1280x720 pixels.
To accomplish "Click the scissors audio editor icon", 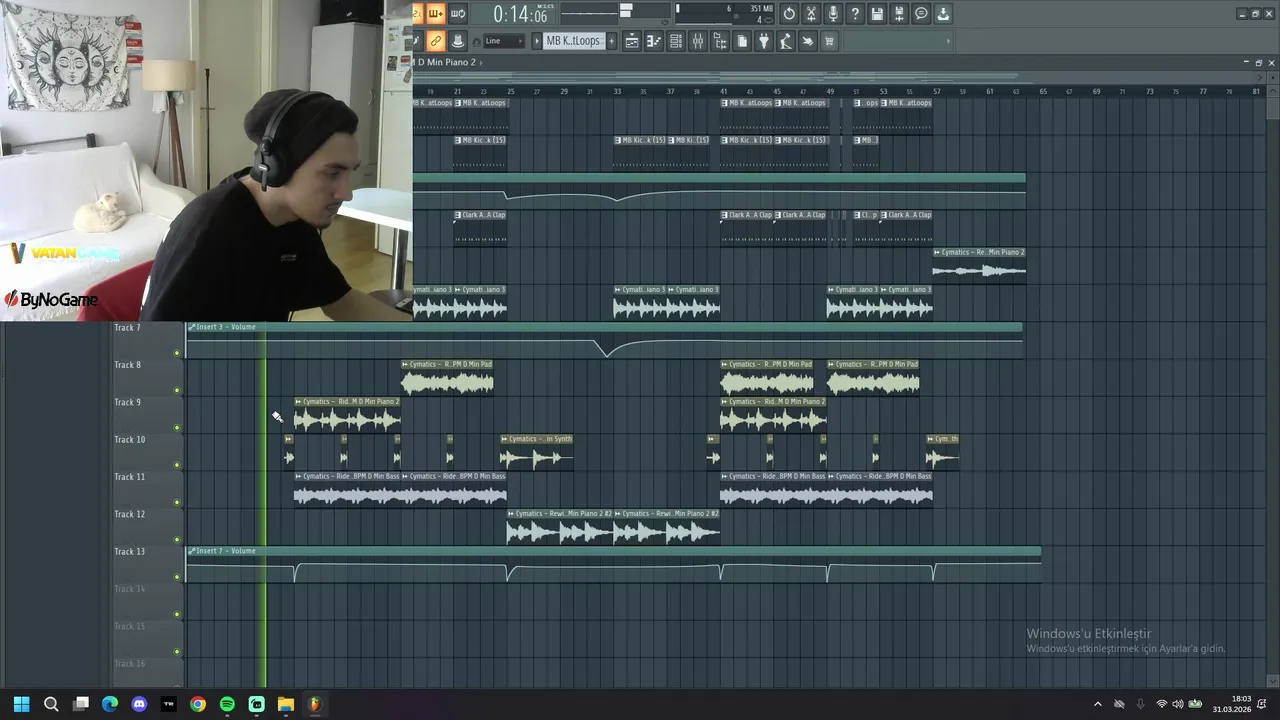I will point(811,14).
